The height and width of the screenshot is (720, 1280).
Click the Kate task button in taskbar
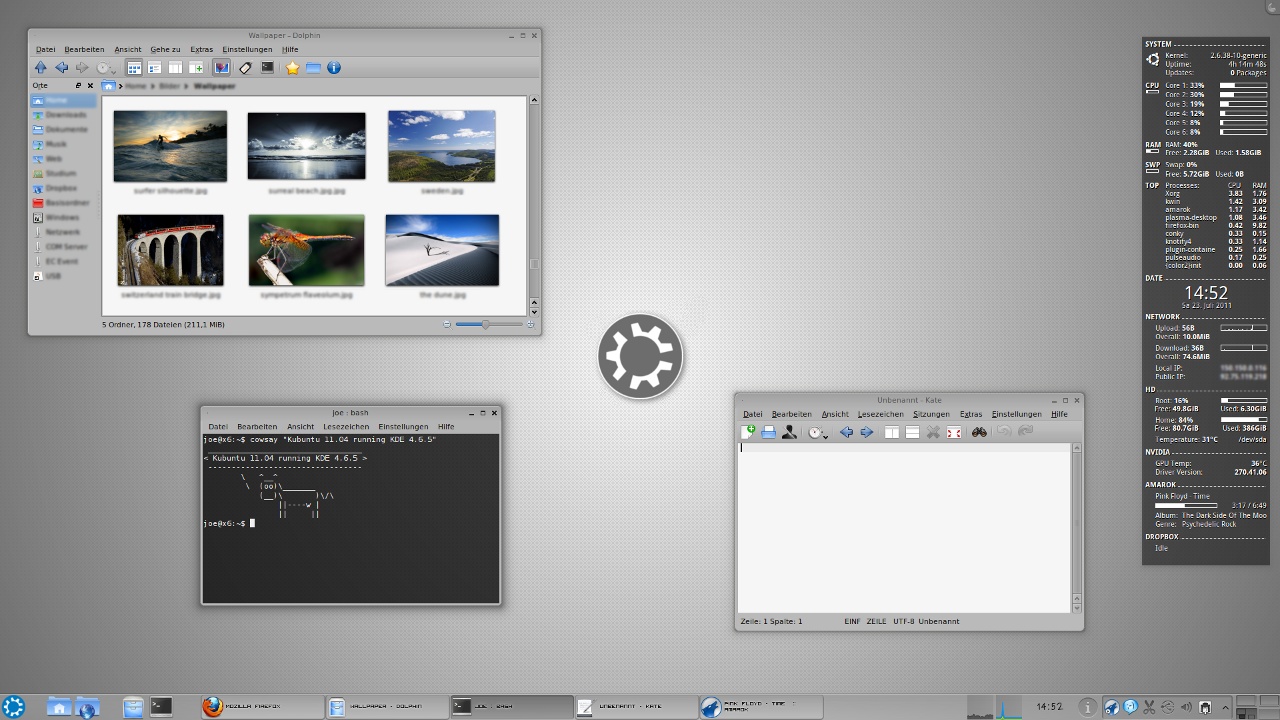636,707
